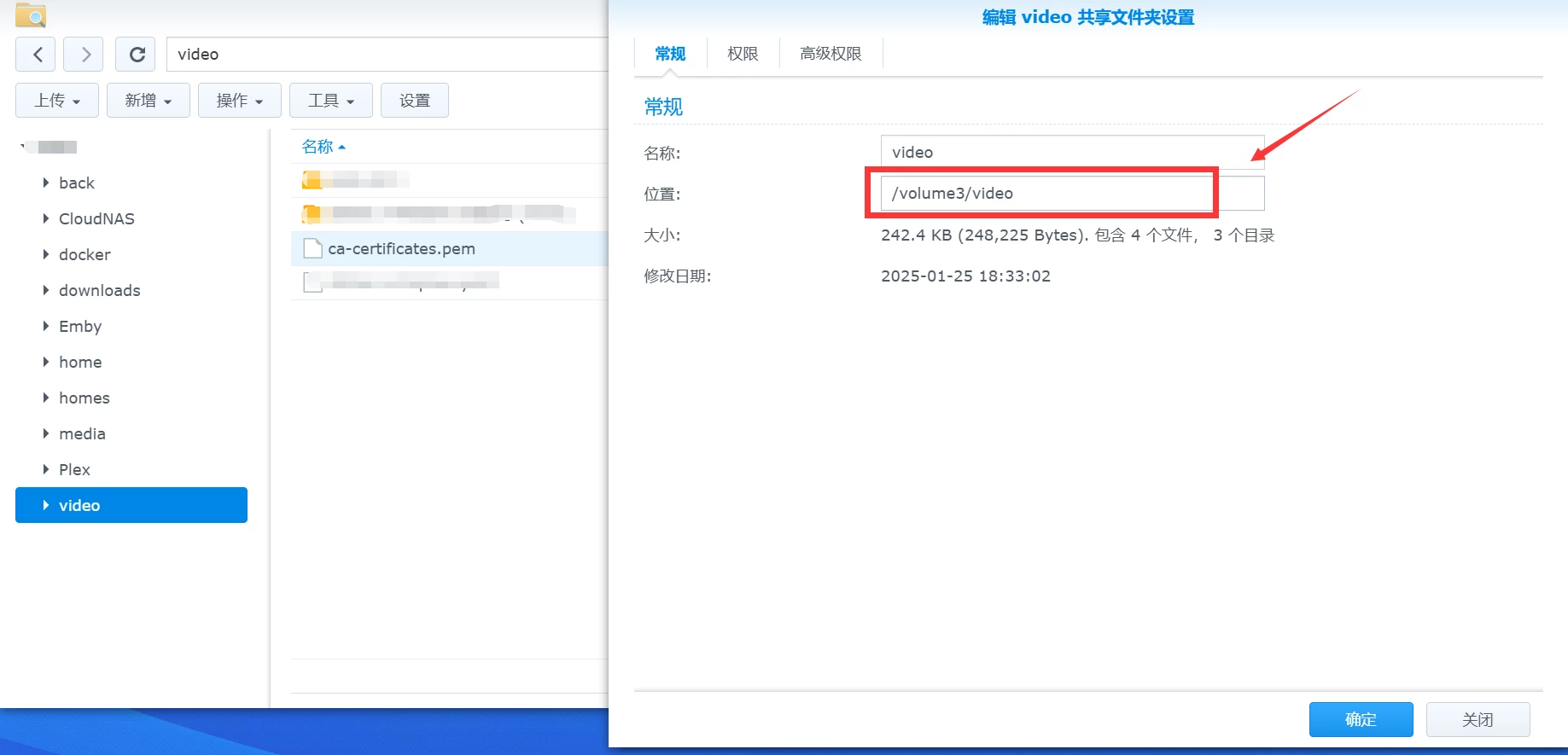This screenshot has width=1568, height=755.
Task: Select the downloads folder in tree
Action: pos(99,290)
